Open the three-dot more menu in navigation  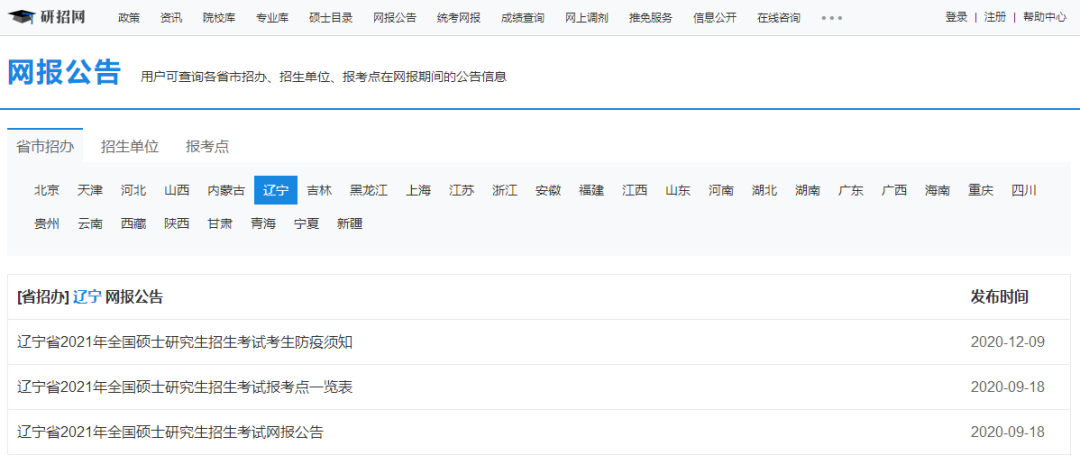coord(831,18)
